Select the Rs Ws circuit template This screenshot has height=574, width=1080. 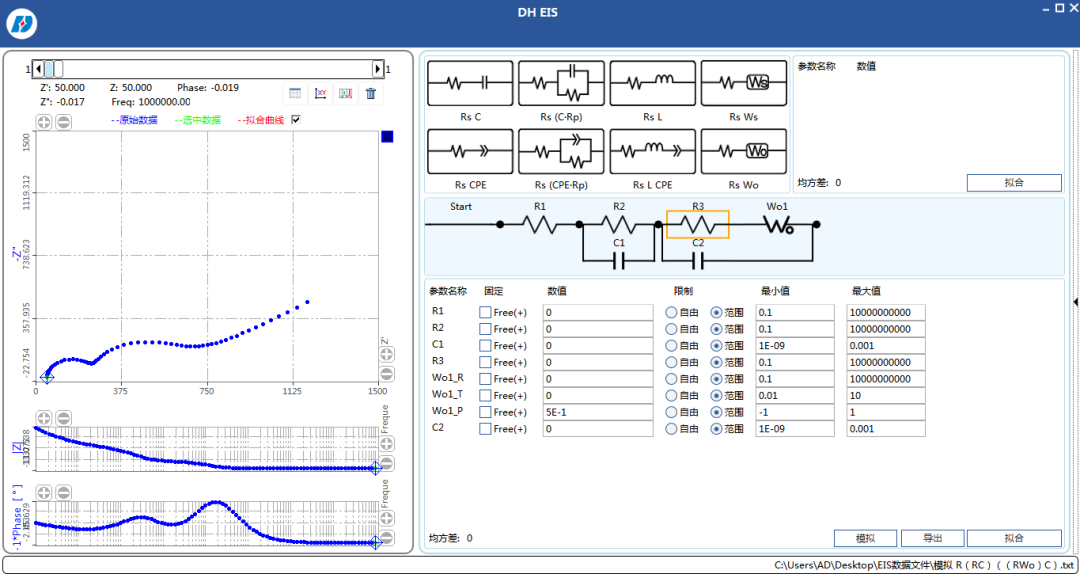tap(744, 83)
